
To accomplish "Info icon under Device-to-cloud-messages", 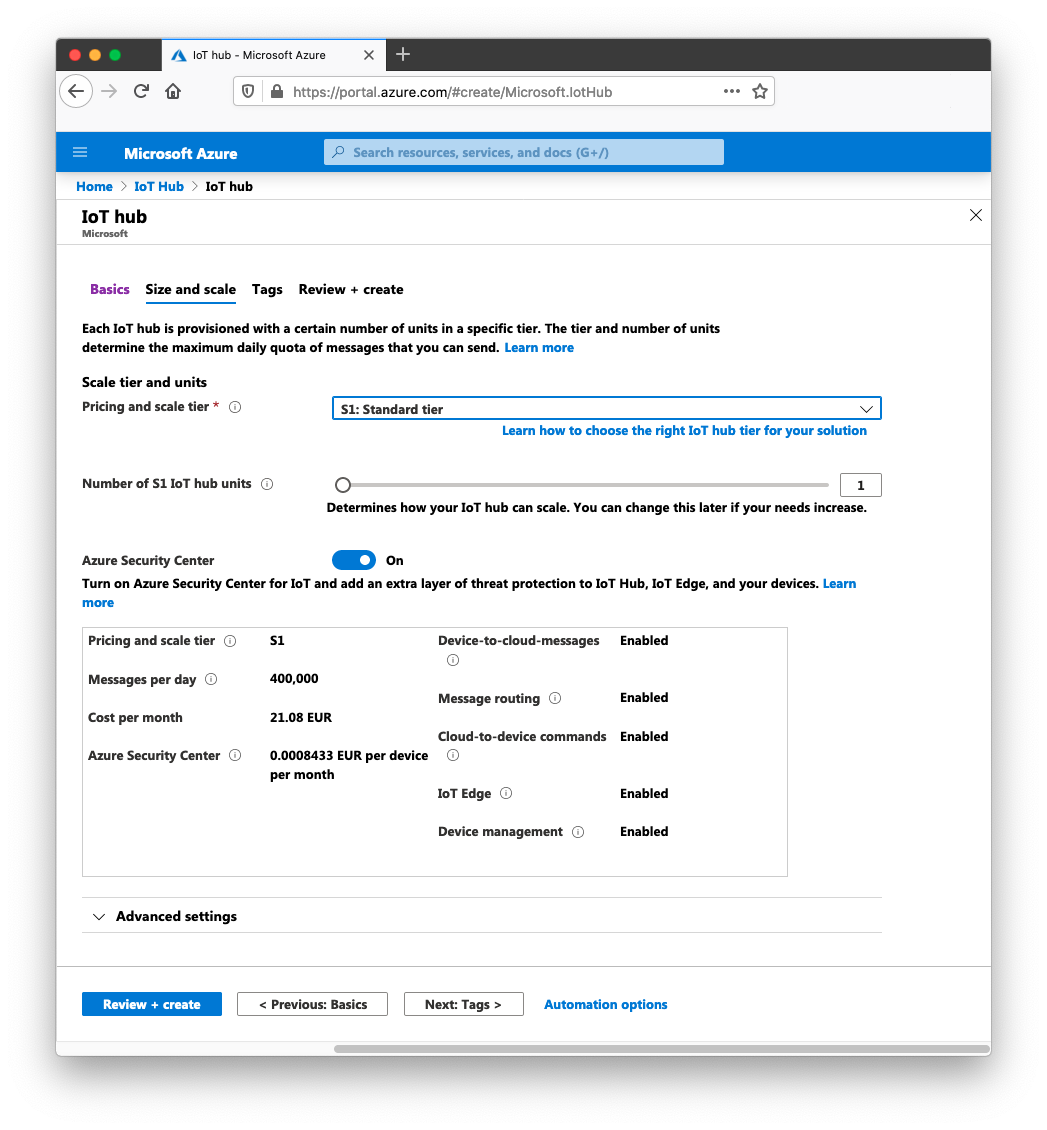I will 453,660.
